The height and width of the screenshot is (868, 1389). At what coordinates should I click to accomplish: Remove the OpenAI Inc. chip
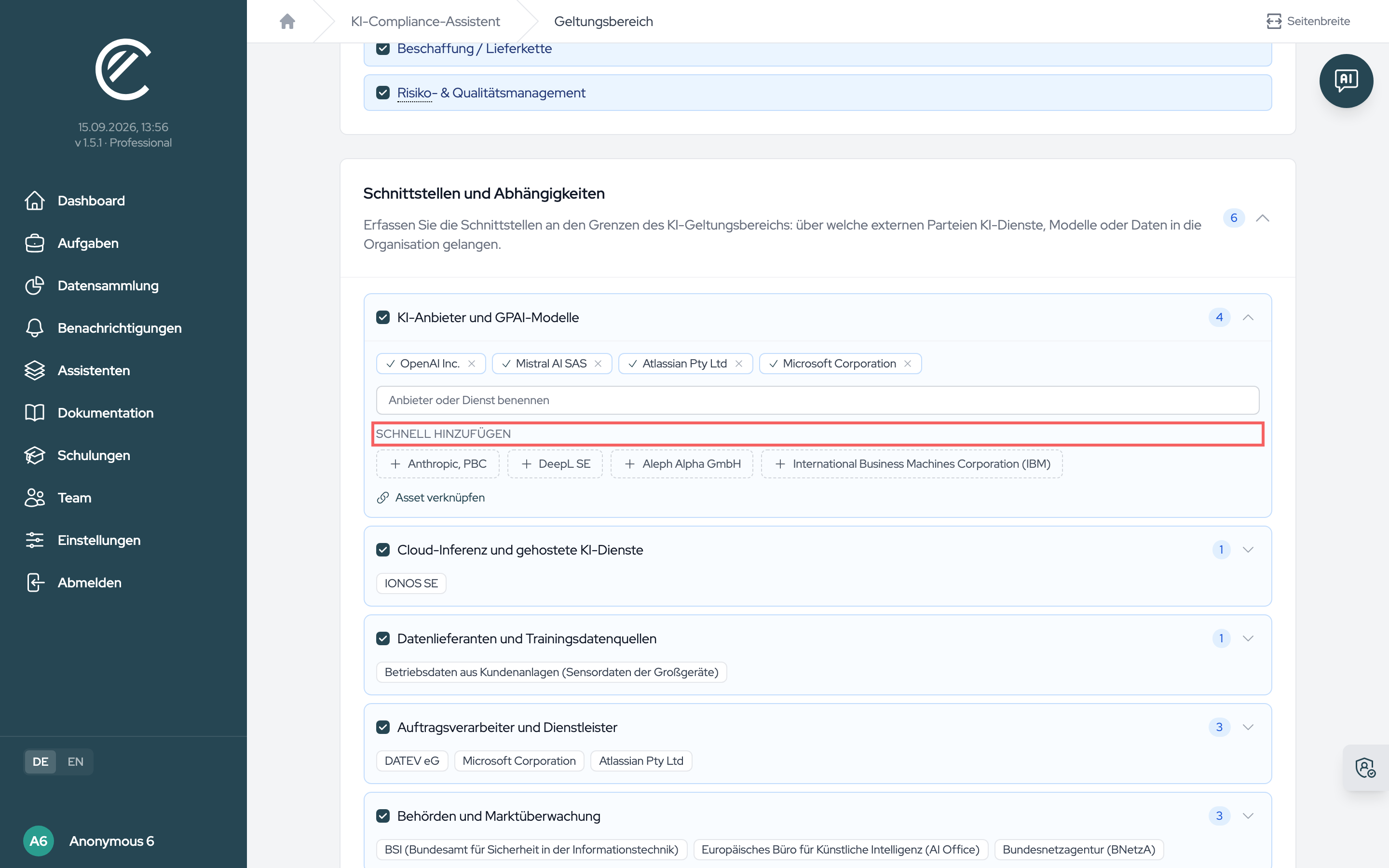(x=472, y=364)
